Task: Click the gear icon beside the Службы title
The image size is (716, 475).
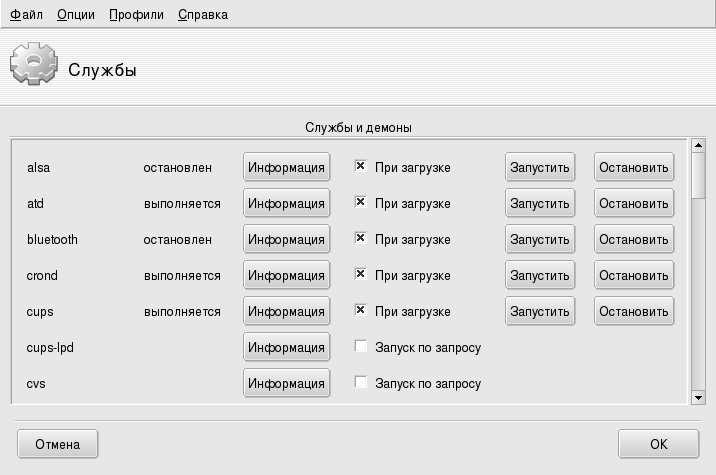Action: 33,68
